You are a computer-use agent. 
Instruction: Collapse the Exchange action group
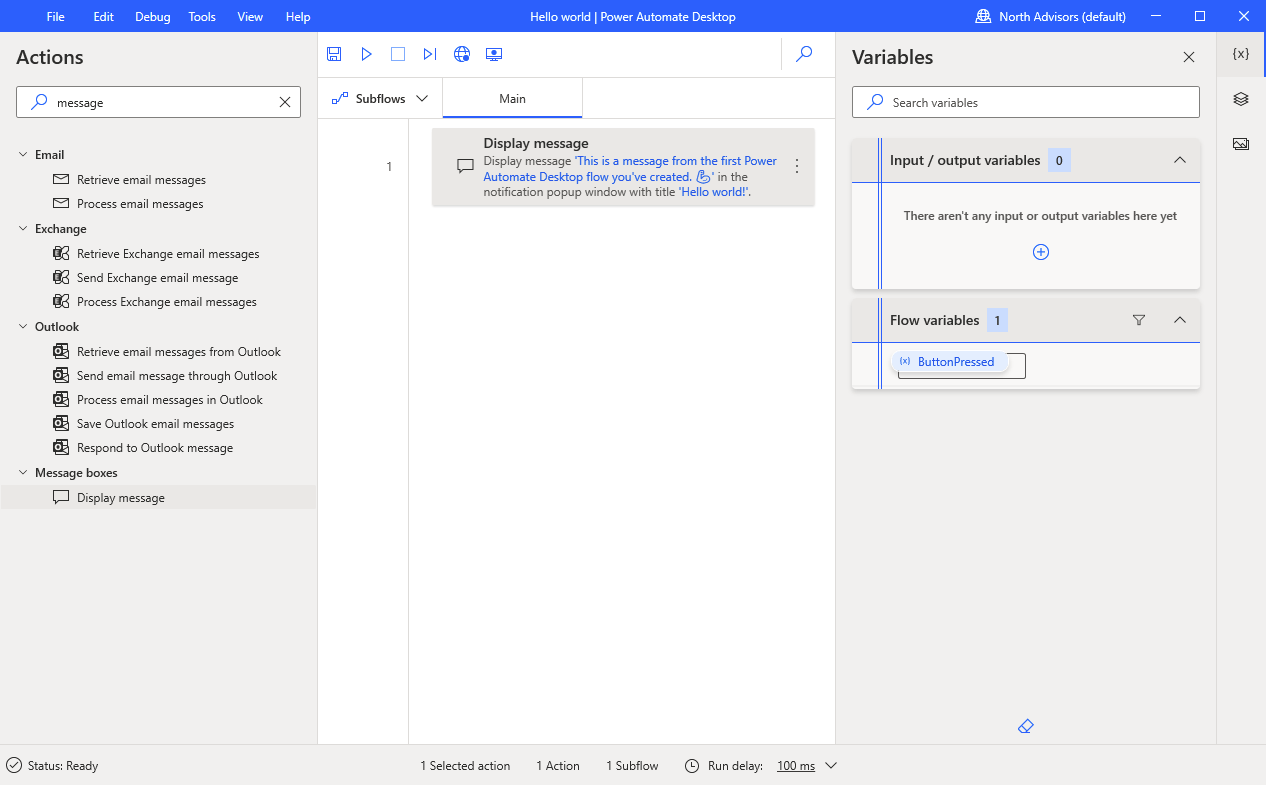[x=23, y=229]
